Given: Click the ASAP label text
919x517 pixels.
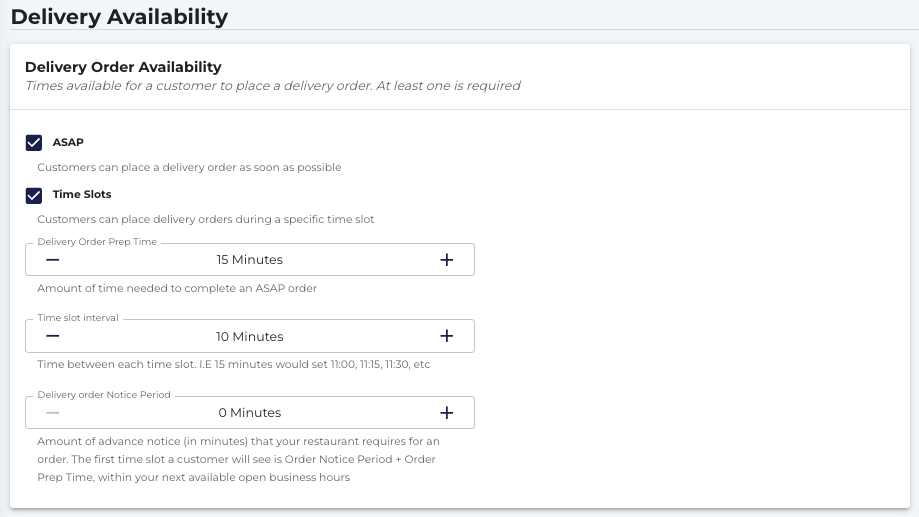Looking at the screenshot, I should (x=68, y=142).
